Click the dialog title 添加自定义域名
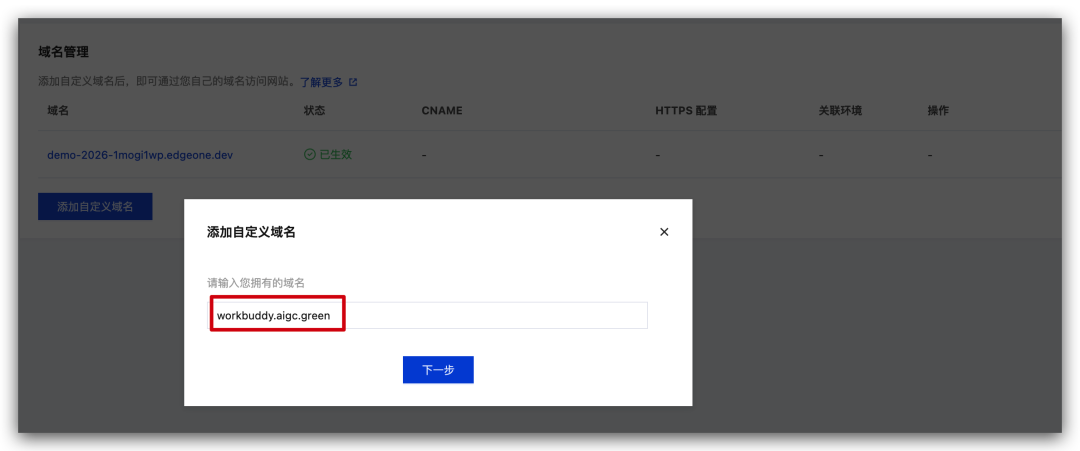1080x451 pixels. click(251, 232)
